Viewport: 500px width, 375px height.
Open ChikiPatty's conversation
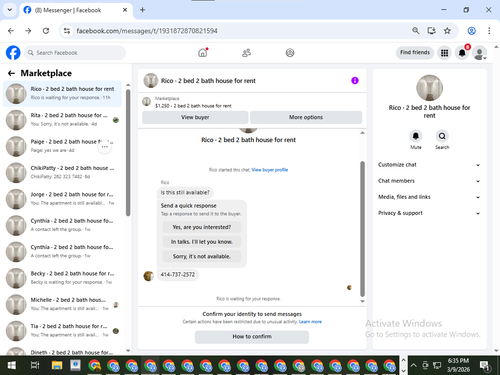62,172
